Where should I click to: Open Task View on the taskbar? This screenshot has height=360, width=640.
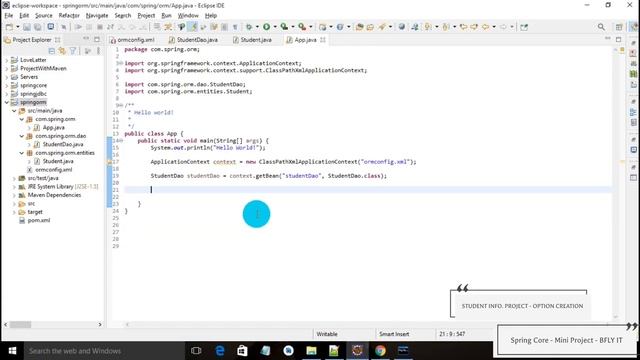(x=196, y=351)
